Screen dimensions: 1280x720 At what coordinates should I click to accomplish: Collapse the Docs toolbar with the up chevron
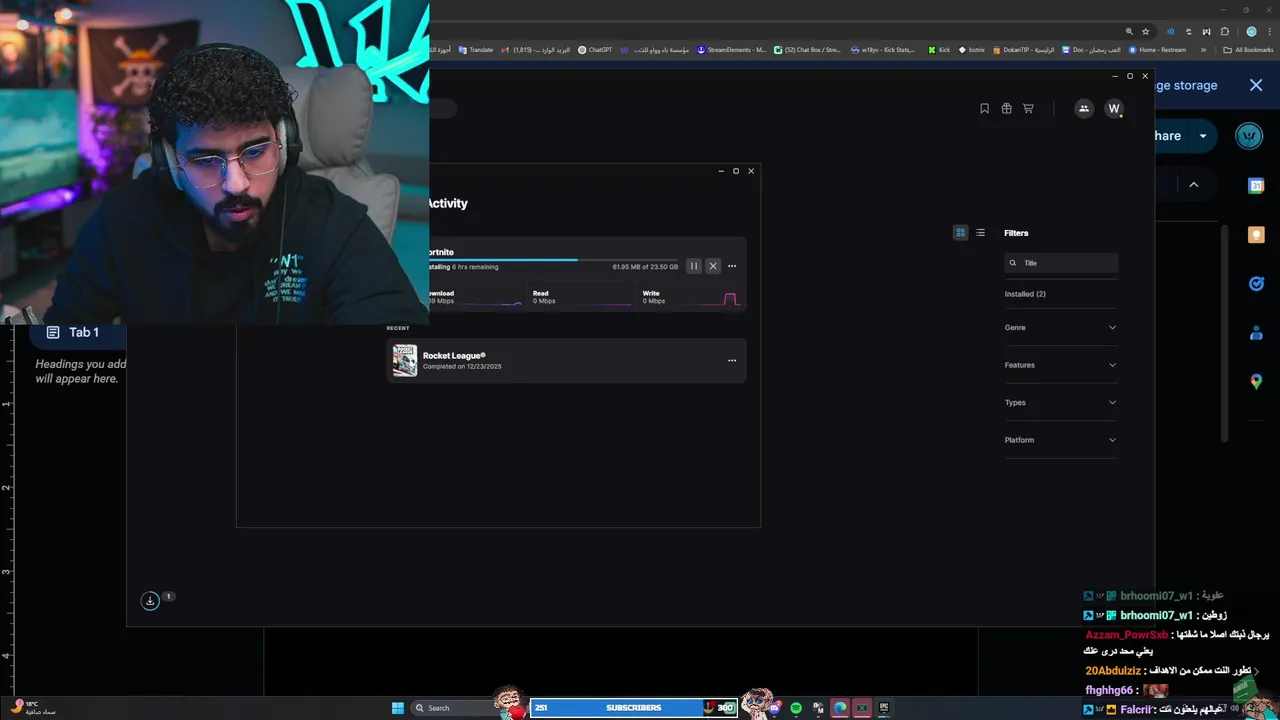click(x=1193, y=185)
